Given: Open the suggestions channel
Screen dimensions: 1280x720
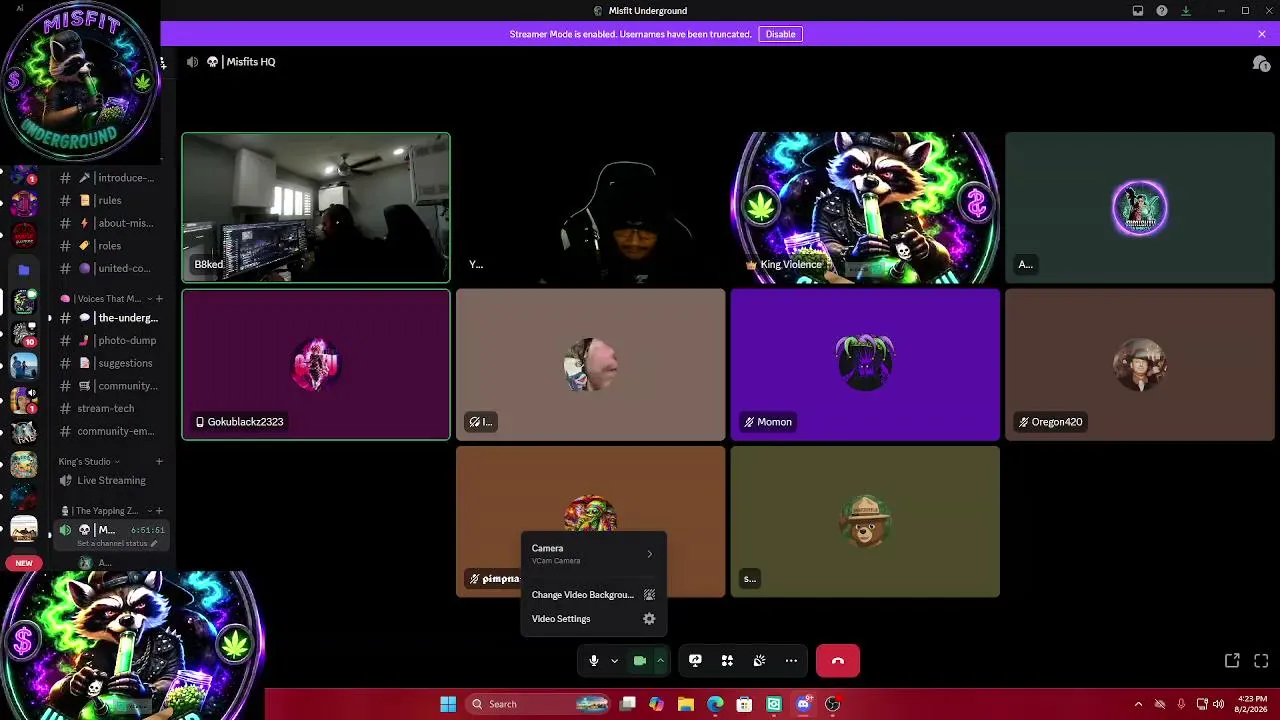Looking at the screenshot, I should coord(110,363).
